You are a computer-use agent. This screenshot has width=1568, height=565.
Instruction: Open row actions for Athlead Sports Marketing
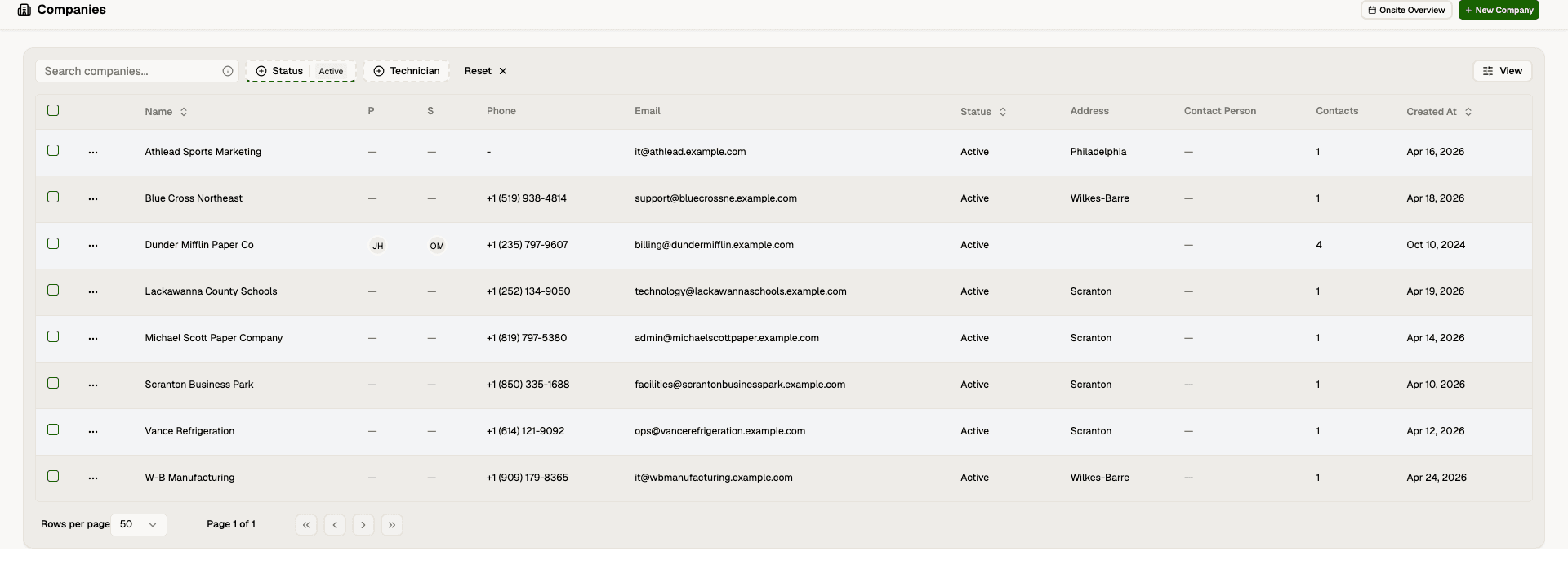click(x=93, y=152)
